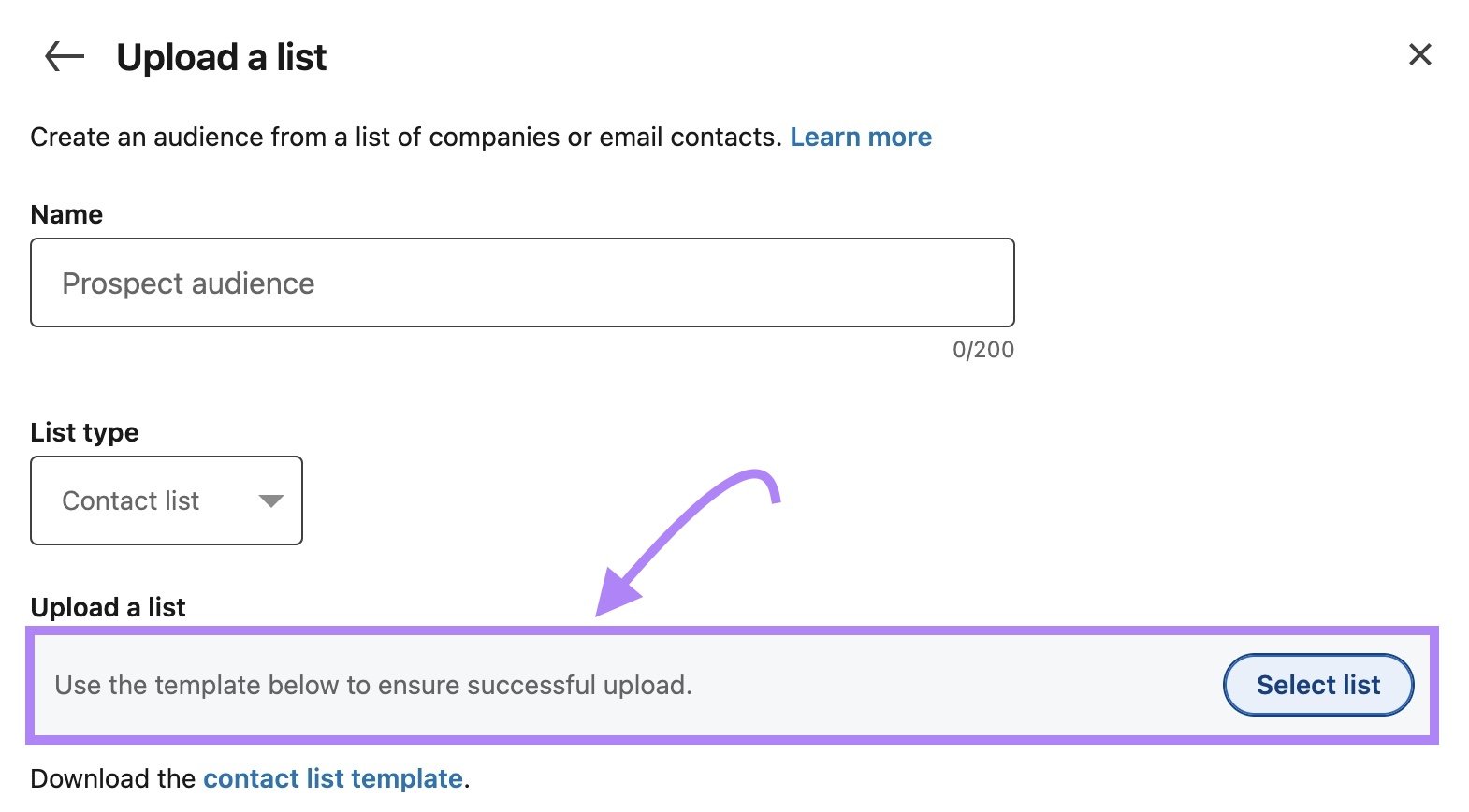Dismiss the dialog with the close icon

[x=1419, y=55]
